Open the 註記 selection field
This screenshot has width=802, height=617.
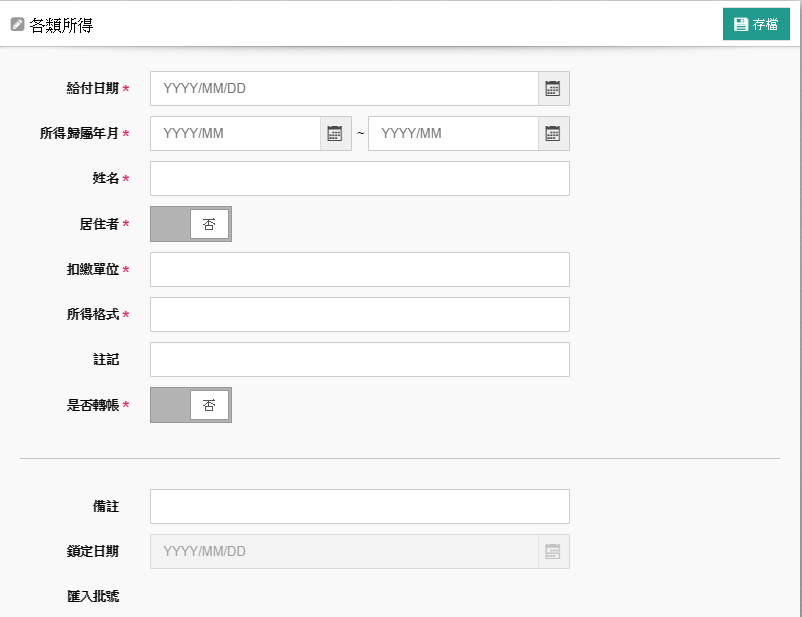[x=360, y=360]
